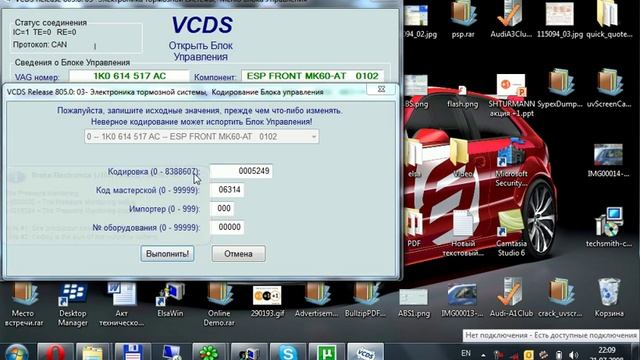The width and height of the screenshot is (640, 360).
Task: Open the Windows Start menu
Action: (16, 352)
